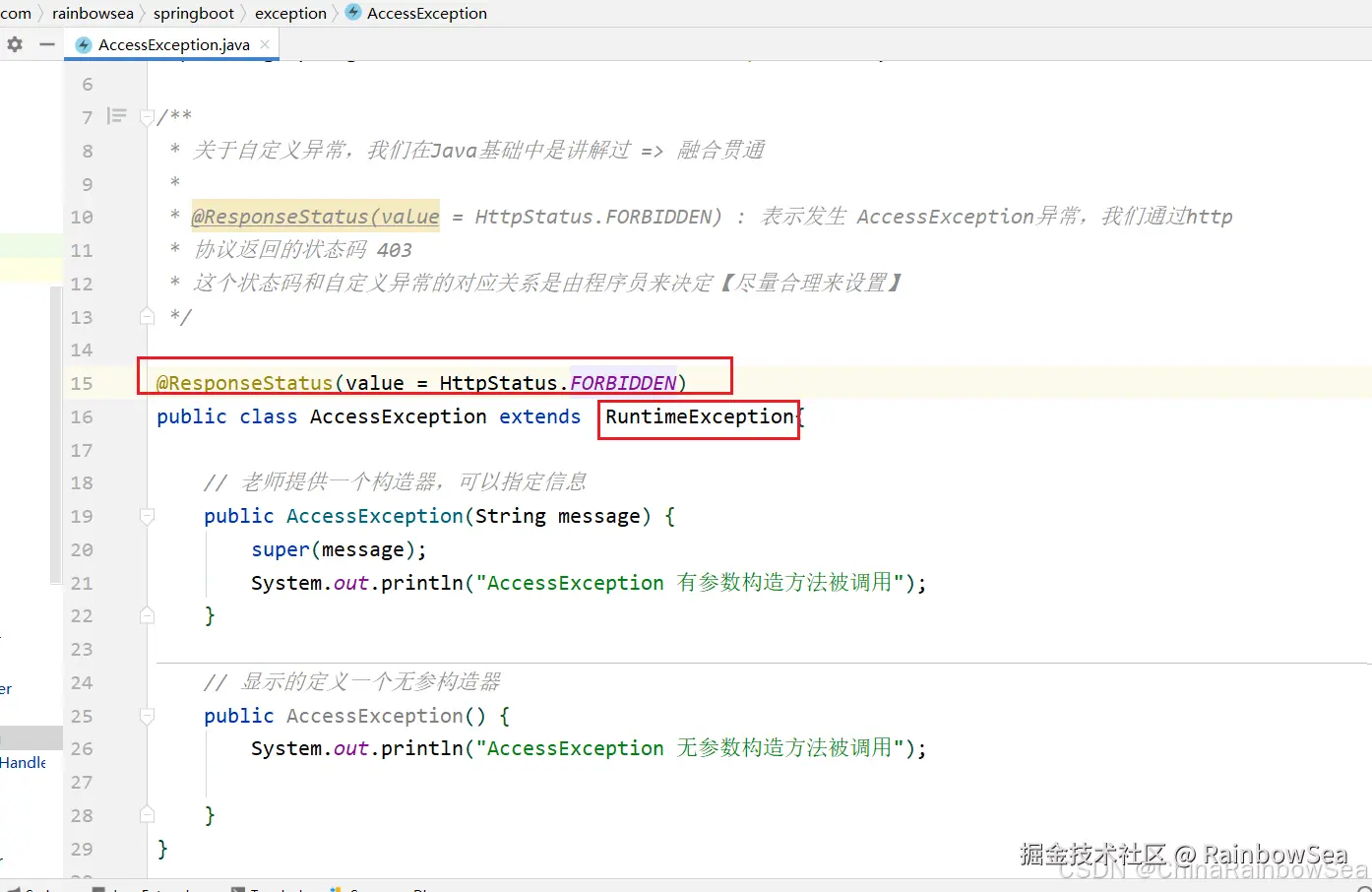
Task: Fold the no-arg constructor at line 25
Action: (147, 716)
